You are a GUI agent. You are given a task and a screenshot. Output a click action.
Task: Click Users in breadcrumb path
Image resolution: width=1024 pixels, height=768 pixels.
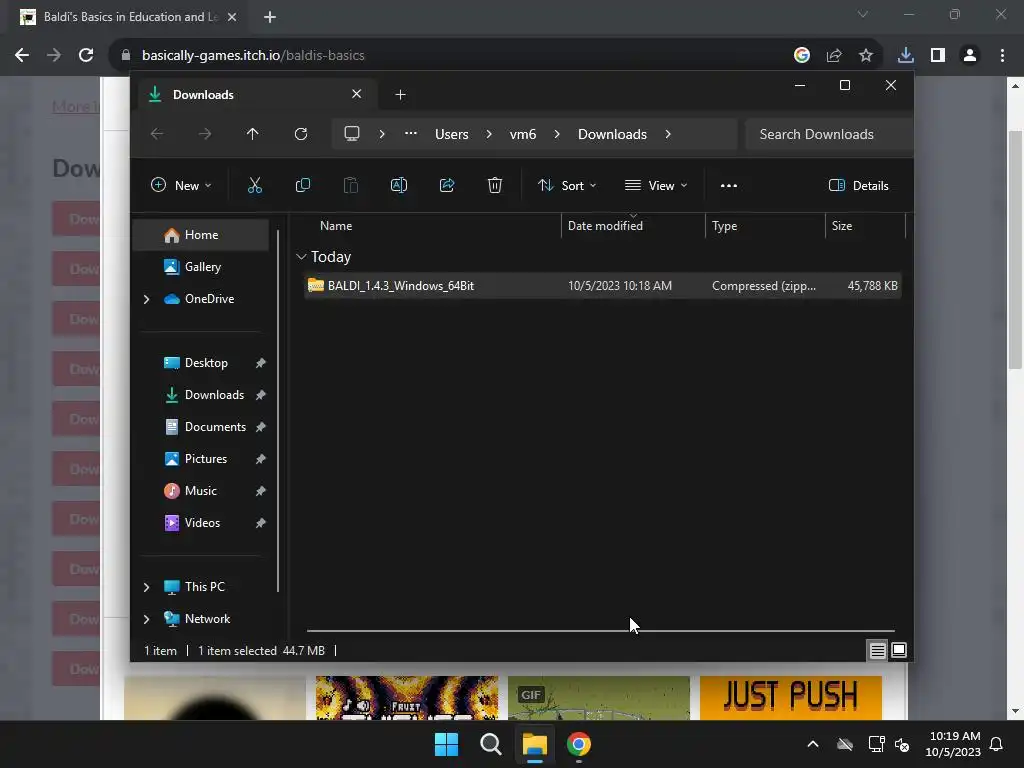click(x=452, y=134)
